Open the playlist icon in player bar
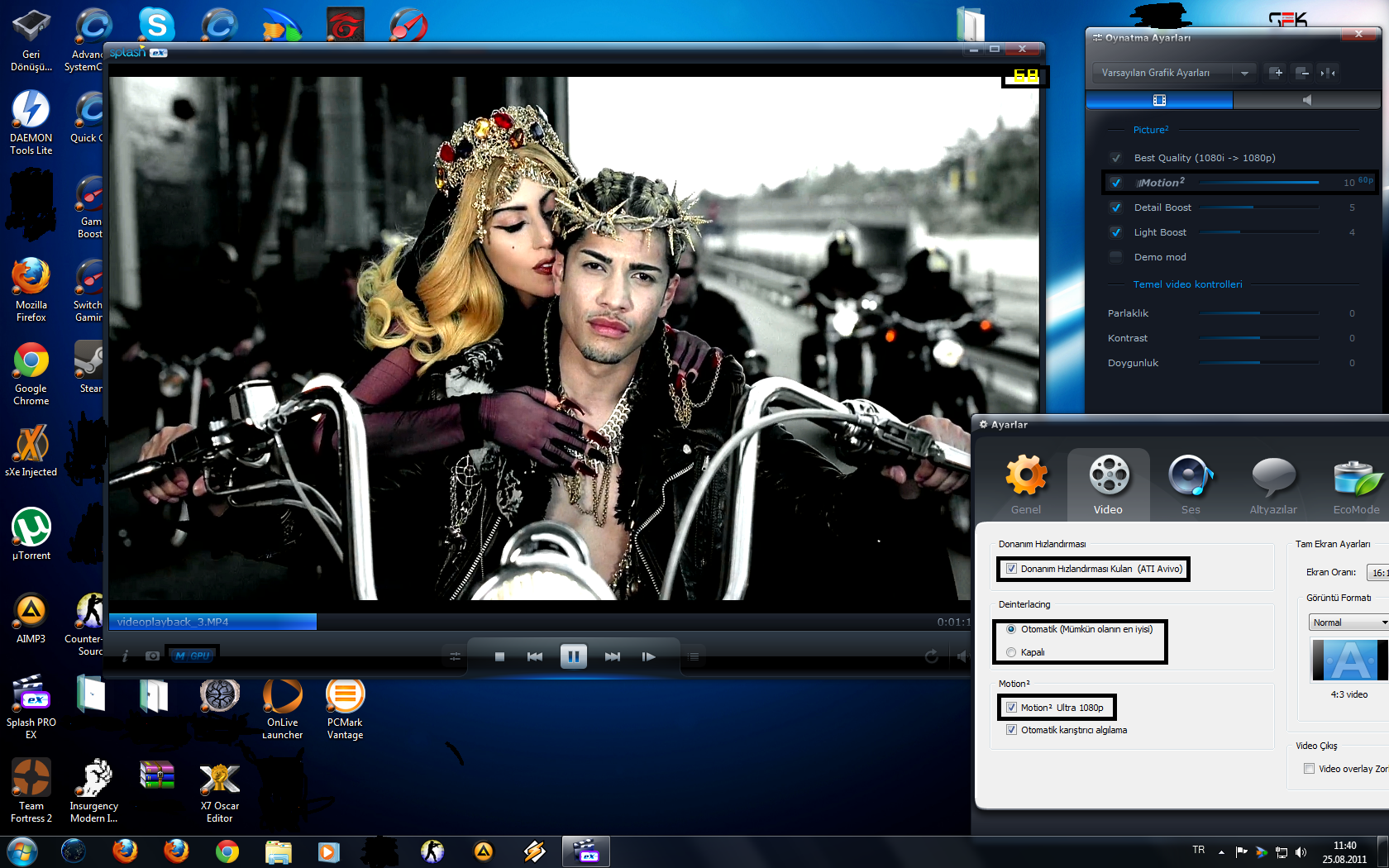 694,656
